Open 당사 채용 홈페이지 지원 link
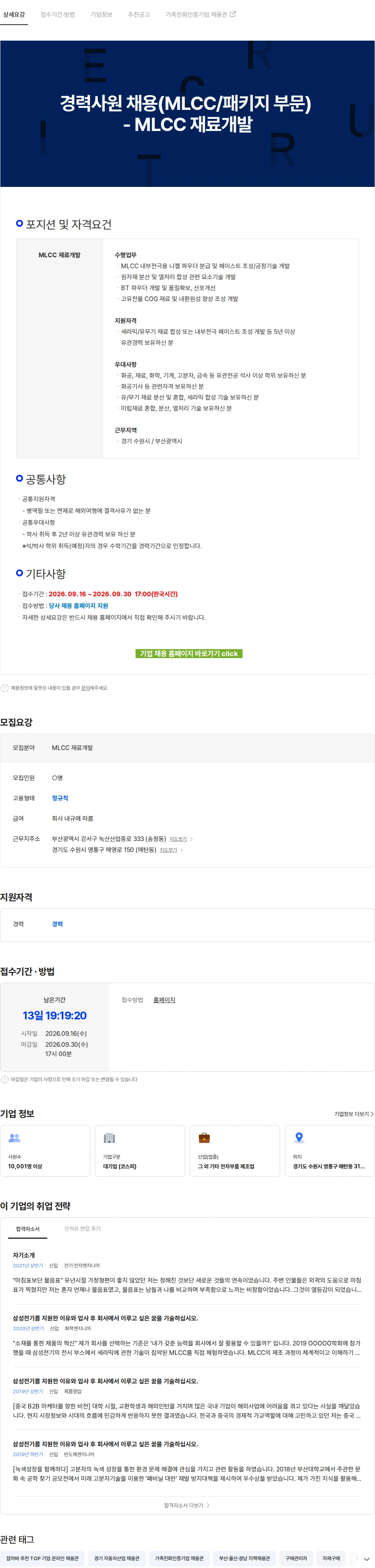This screenshot has height=1568, width=375. click(x=79, y=606)
